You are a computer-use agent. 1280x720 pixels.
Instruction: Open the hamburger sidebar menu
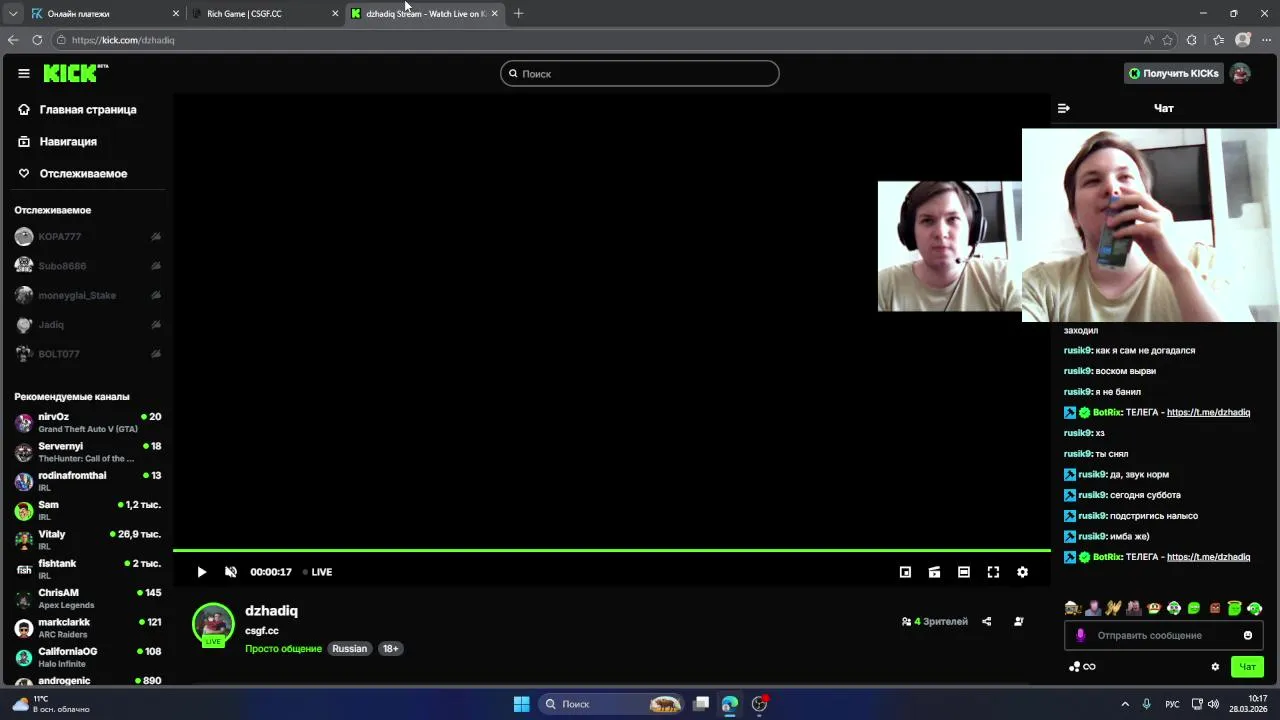tap(24, 73)
